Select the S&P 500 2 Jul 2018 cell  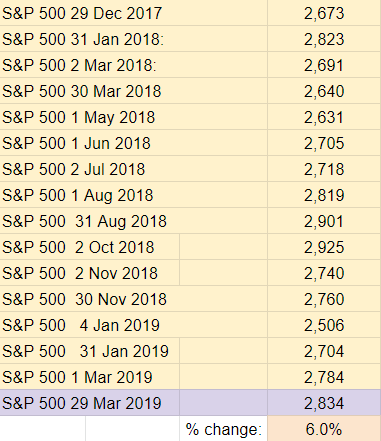[133, 169]
